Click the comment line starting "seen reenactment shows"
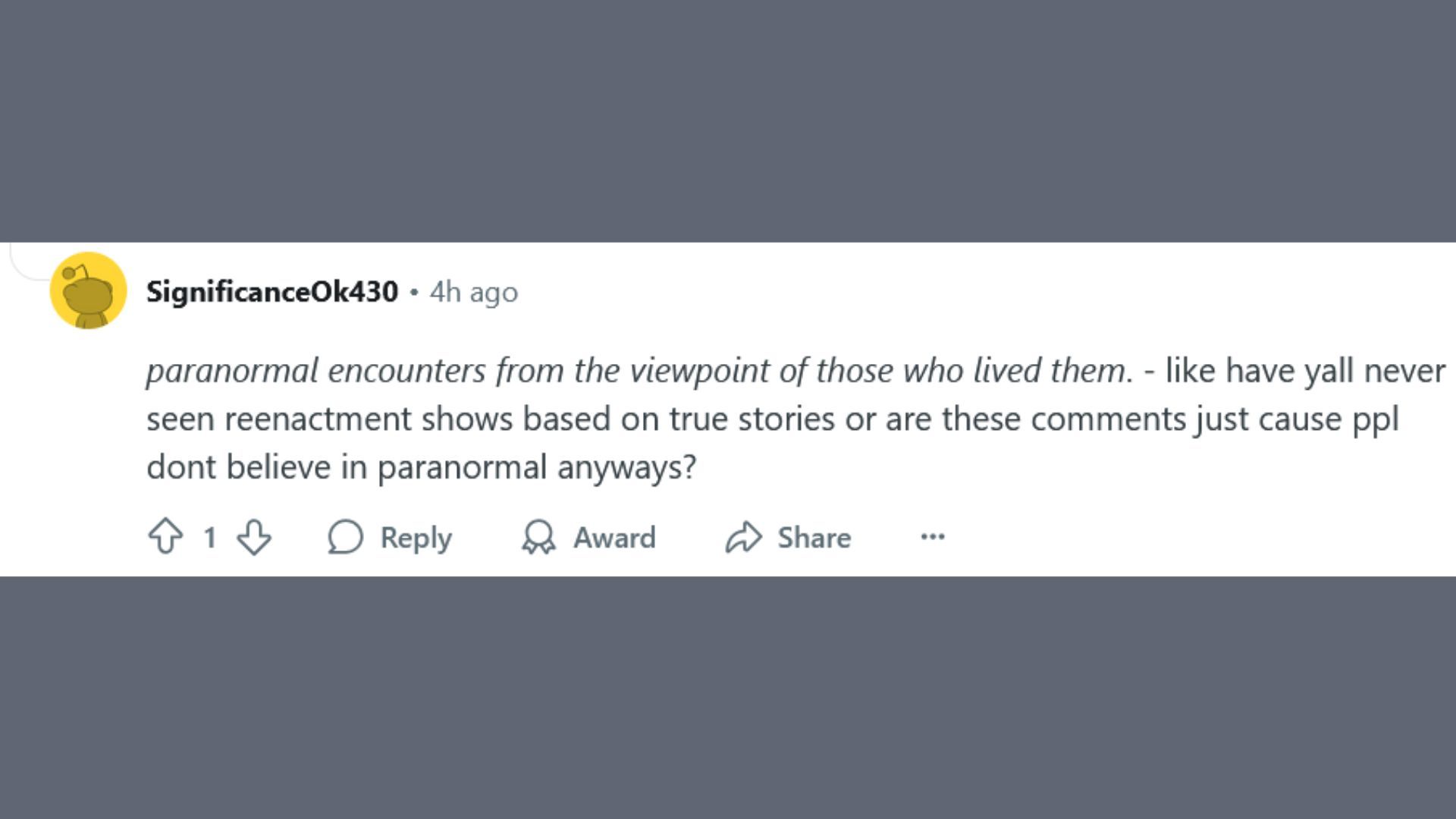1456x819 pixels. click(x=772, y=419)
